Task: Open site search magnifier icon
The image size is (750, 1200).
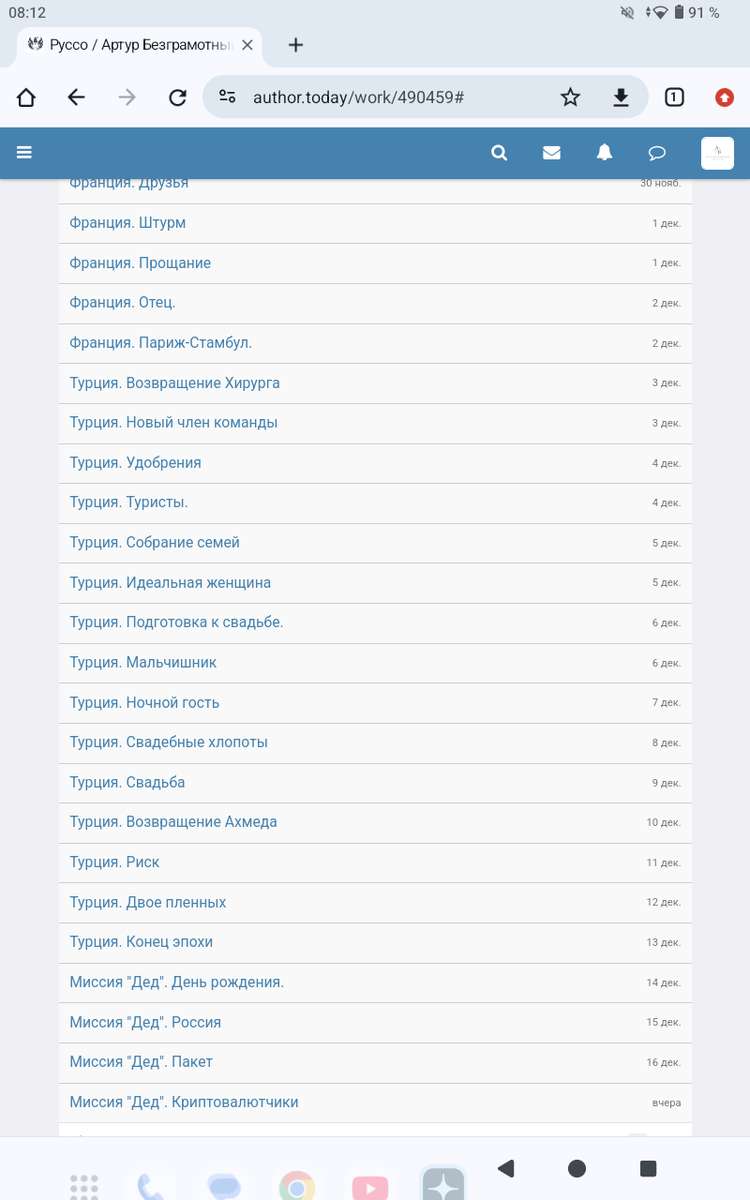Action: pyautogui.click(x=499, y=153)
